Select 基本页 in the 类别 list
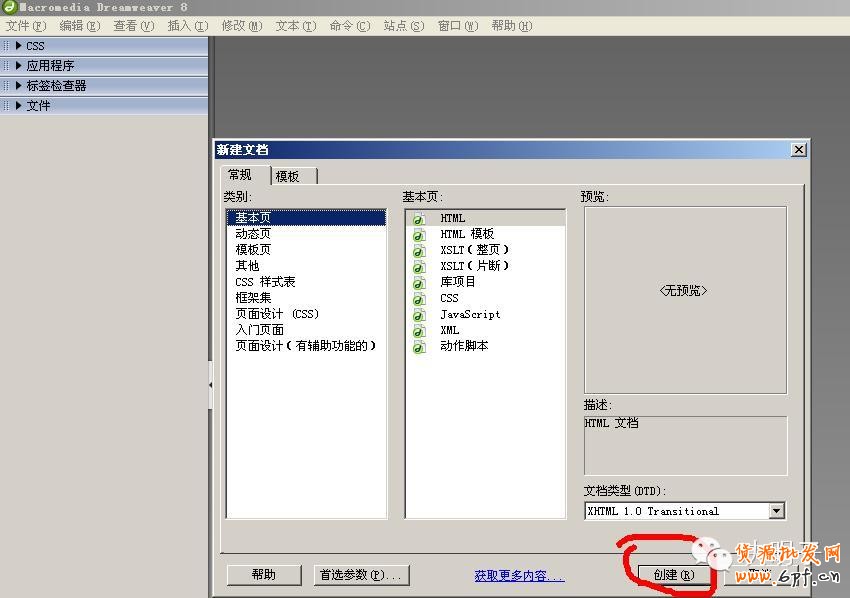 [x=306, y=217]
